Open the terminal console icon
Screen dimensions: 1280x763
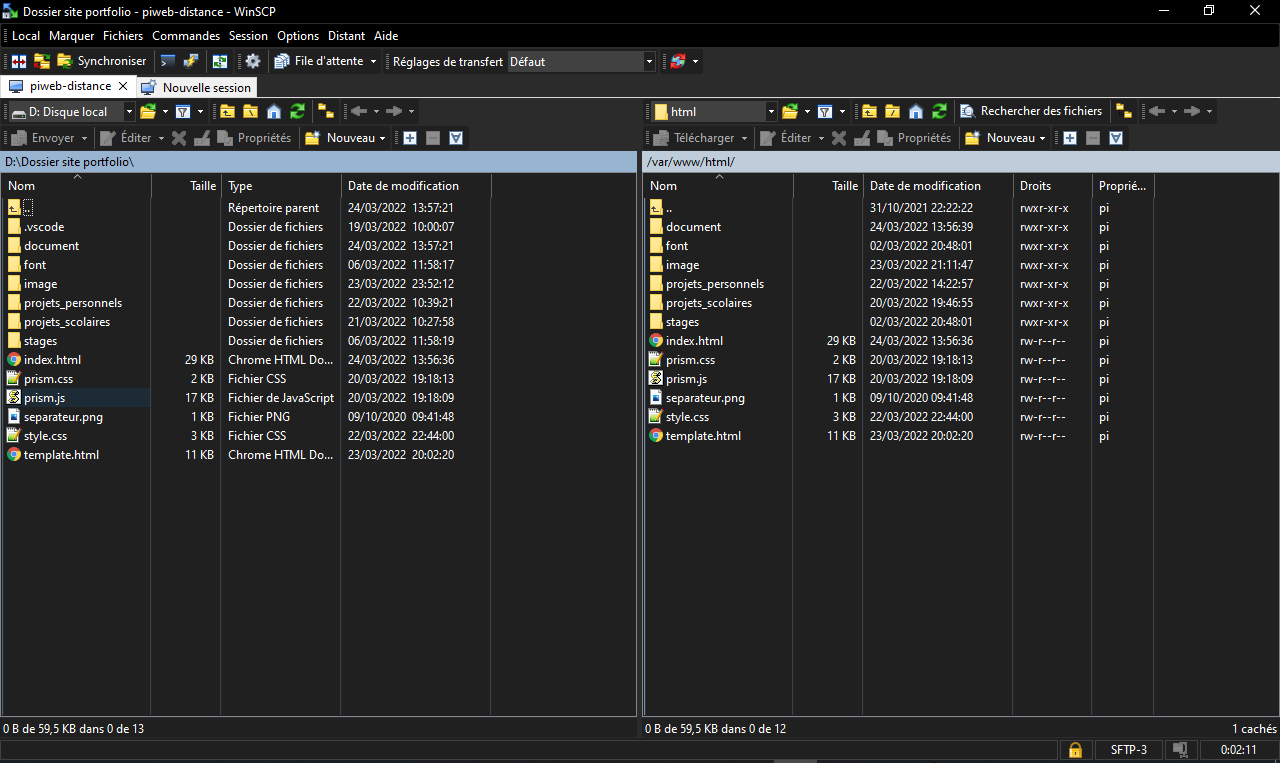[x=168, y=61]
